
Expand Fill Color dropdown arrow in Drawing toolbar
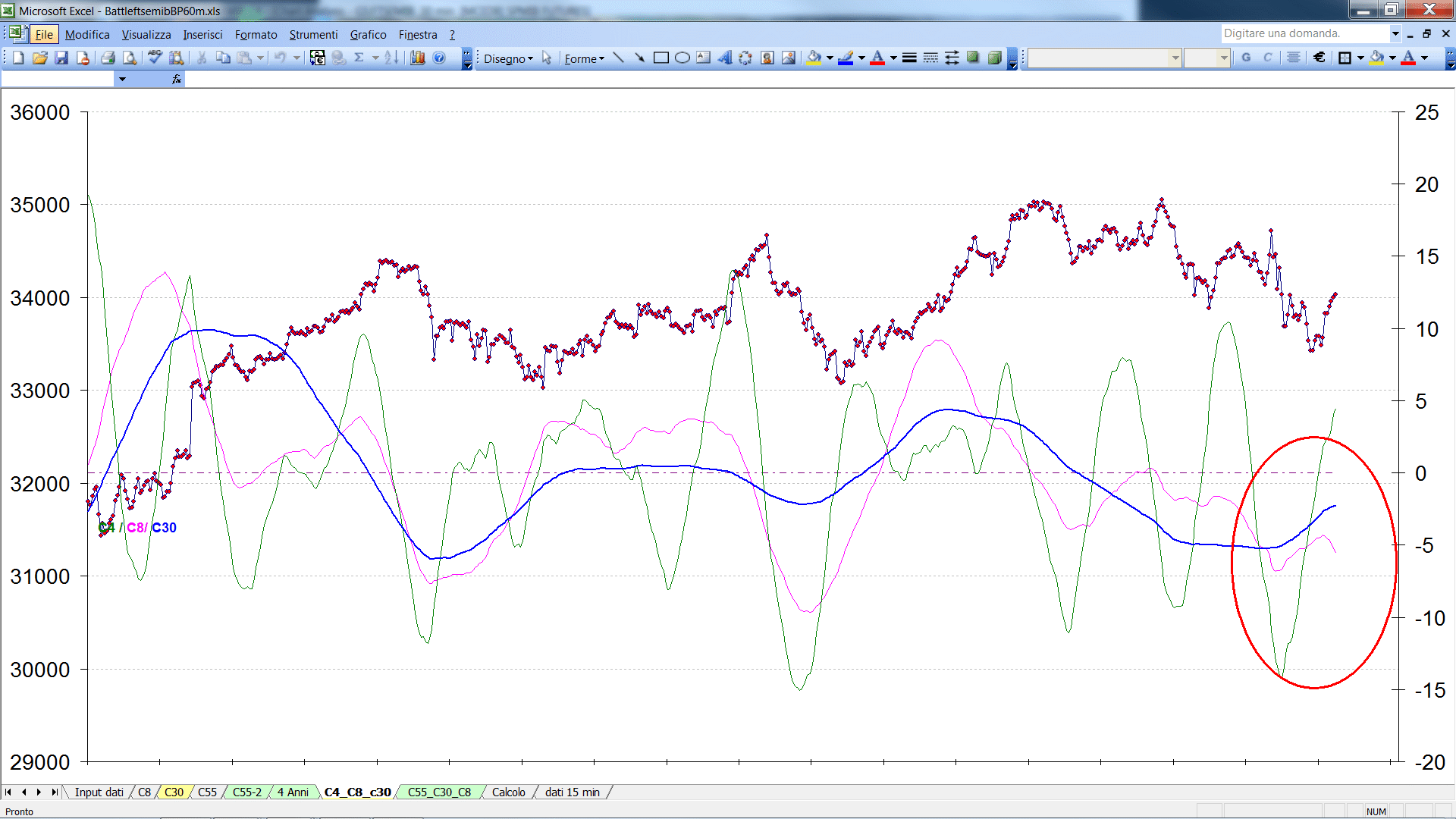click(830, 58)
